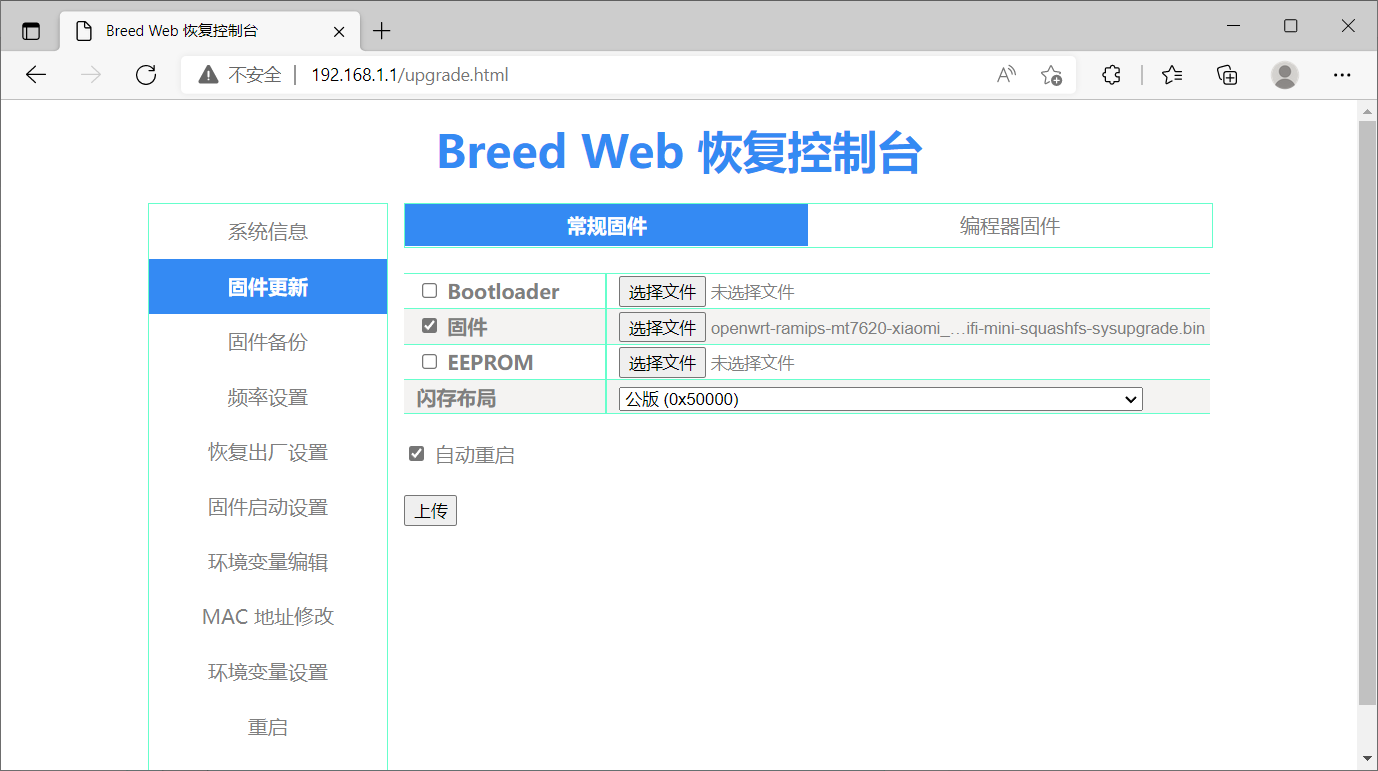
Task: Choose a file for EEPROM
Action: 662,362
